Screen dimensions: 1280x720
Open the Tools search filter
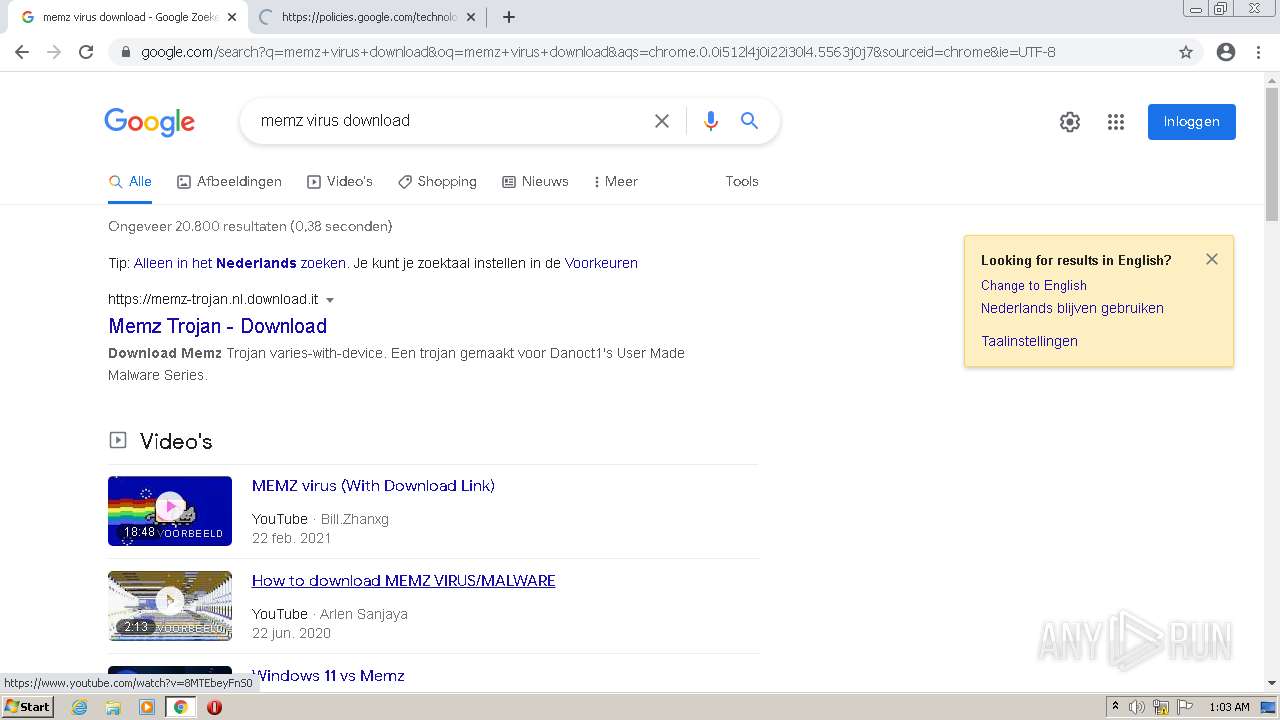(x=742, y=181)
